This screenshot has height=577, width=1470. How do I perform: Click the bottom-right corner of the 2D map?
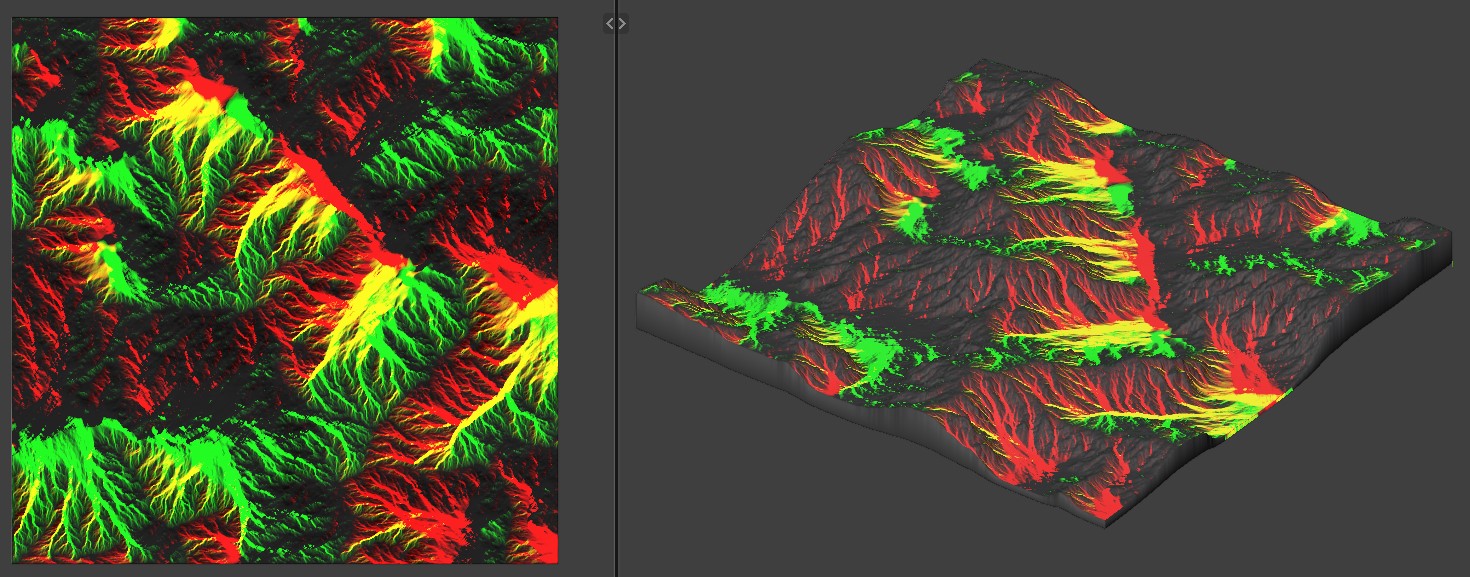(x=556, y=561)
